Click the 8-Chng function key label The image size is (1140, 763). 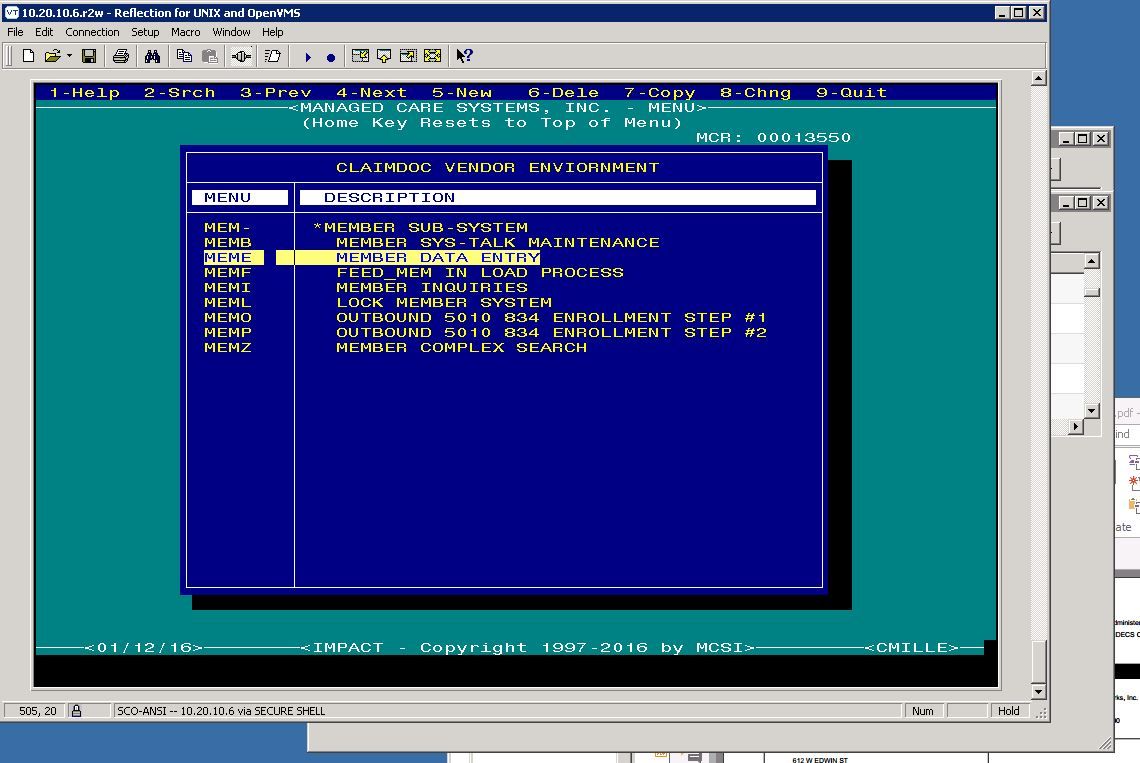tap(755, 92)
